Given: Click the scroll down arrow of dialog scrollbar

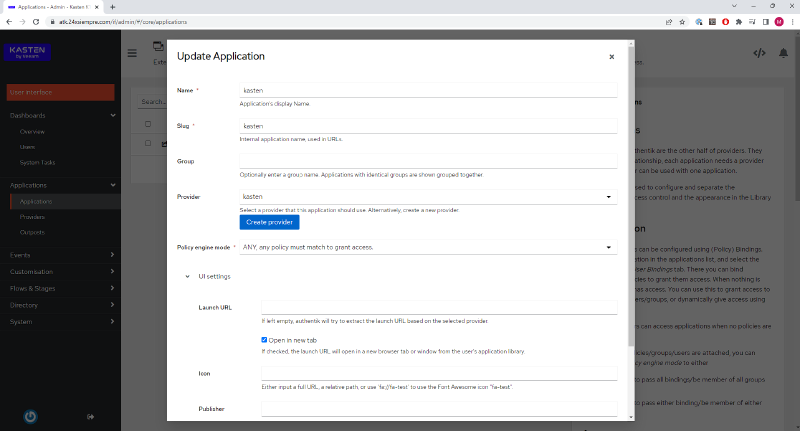Looking at the screenshot, I should coord(631,417).
